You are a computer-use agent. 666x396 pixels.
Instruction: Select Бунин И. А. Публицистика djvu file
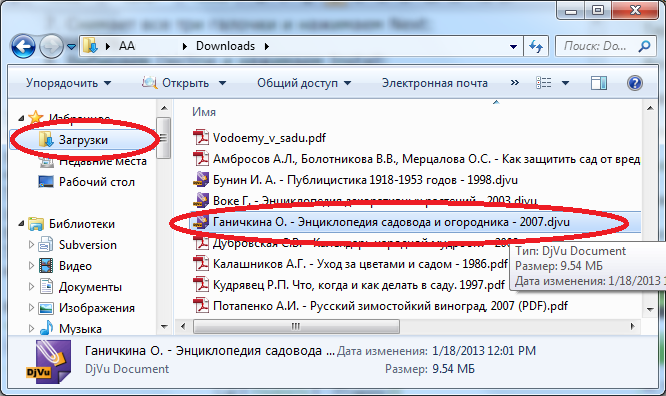pos(365,180)
